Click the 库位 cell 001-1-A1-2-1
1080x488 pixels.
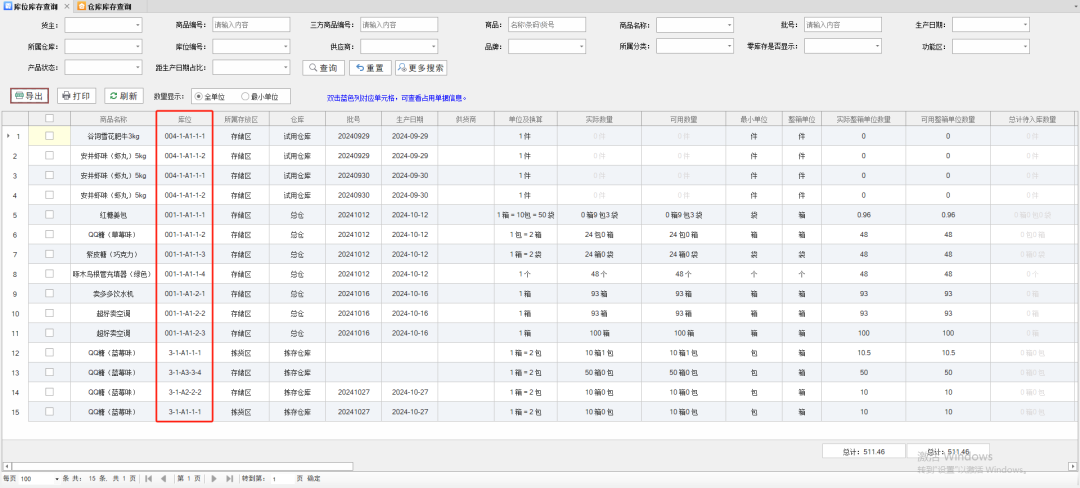tap(185, 294)
